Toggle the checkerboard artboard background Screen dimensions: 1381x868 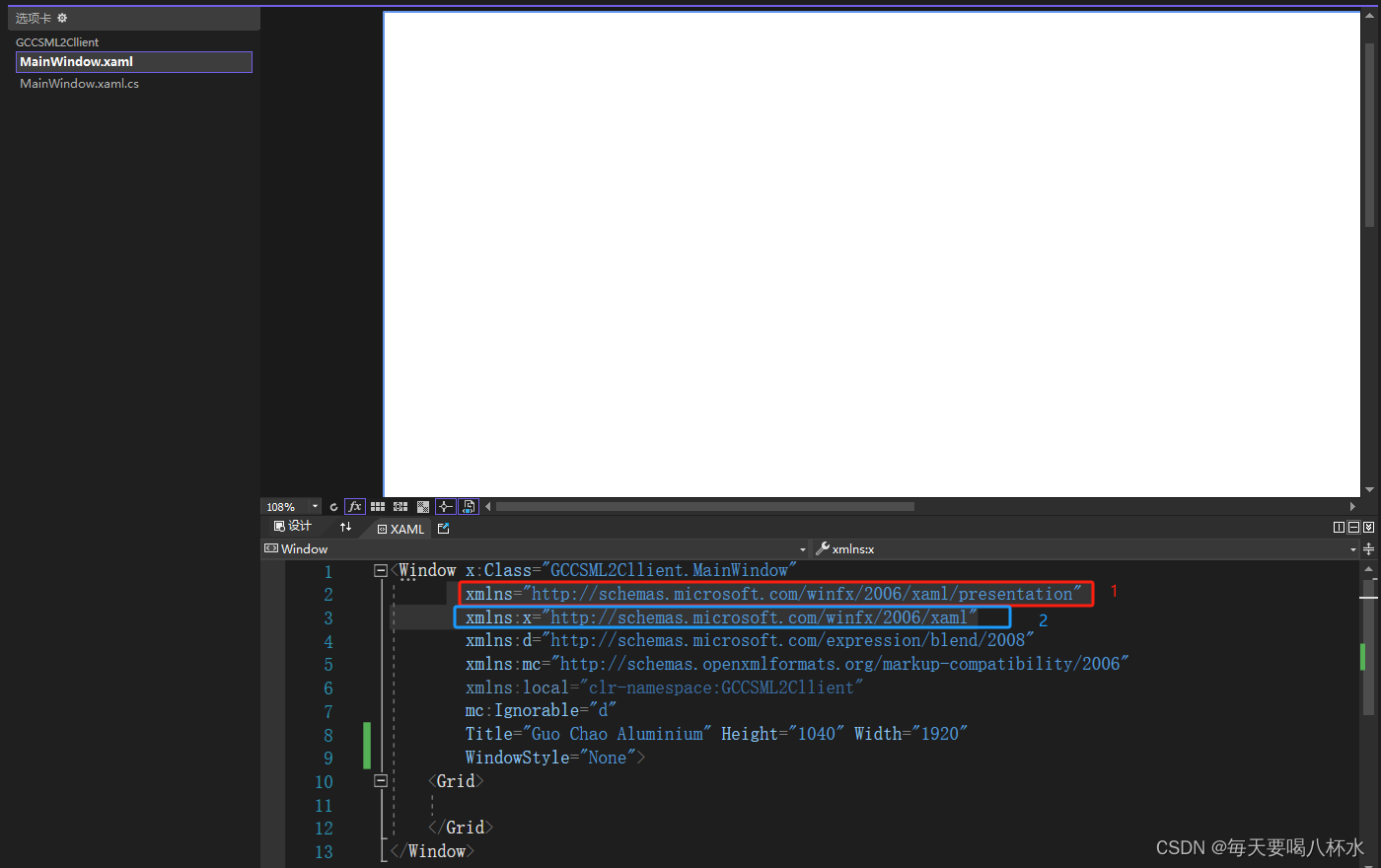coord(423,507)
